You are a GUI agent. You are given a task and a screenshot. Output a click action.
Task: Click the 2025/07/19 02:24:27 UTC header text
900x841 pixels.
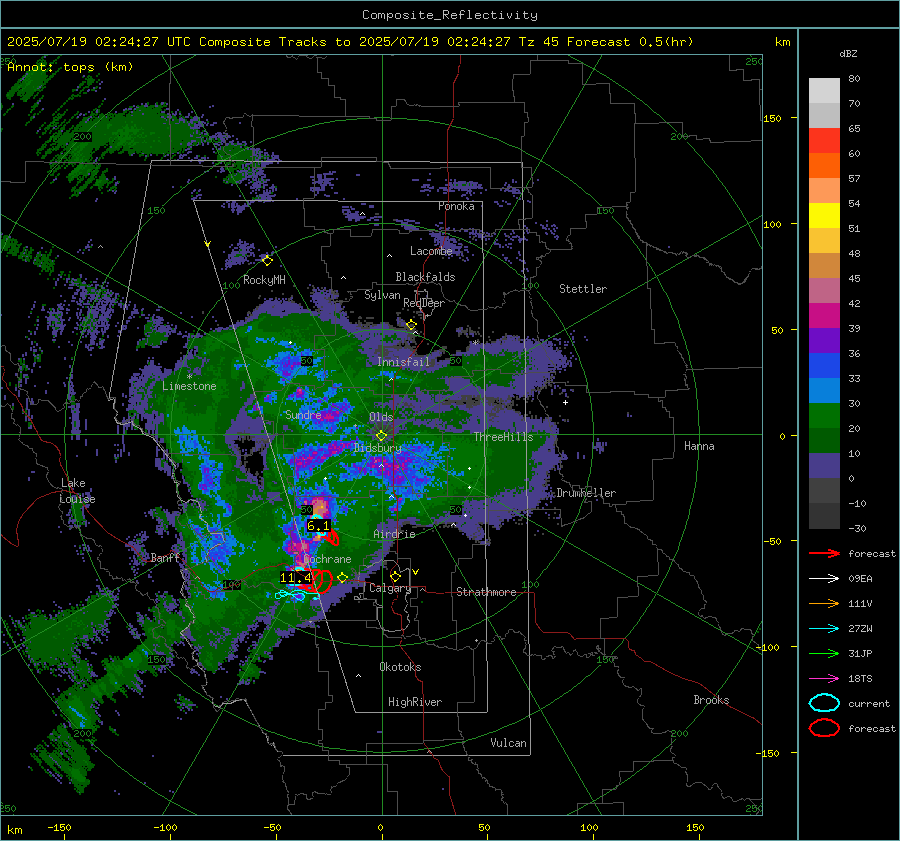(98, 42)
